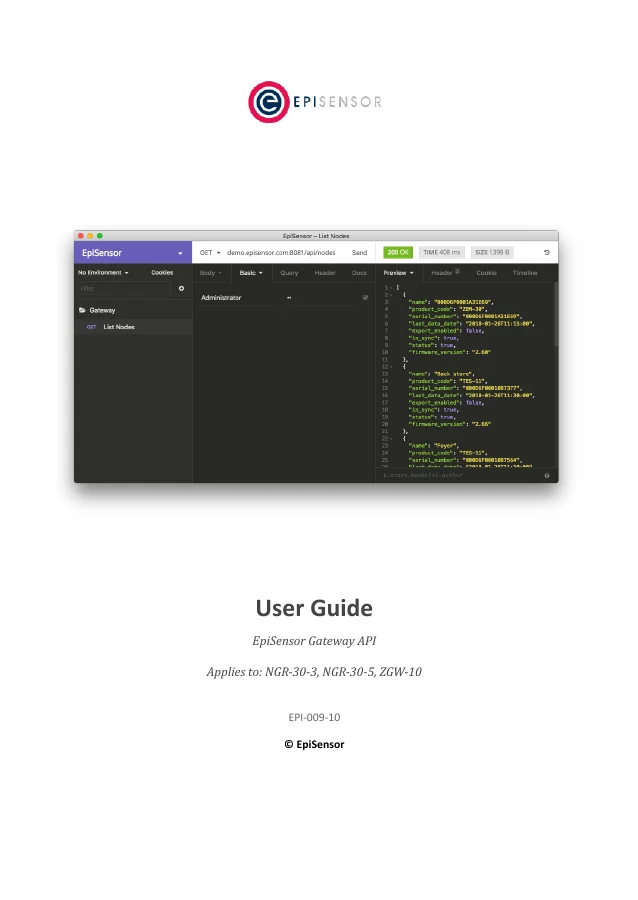Viewport: 638px width, 900px height.
Task: Collapse the JSON object at line 2
Action: [x=391, y=295]
